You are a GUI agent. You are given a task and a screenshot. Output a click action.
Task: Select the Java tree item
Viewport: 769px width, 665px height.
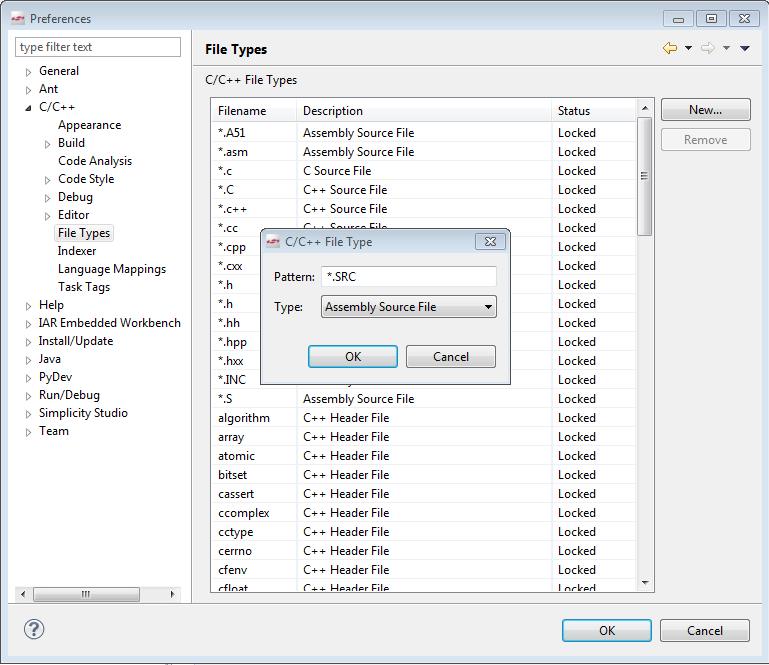(50, 359)
